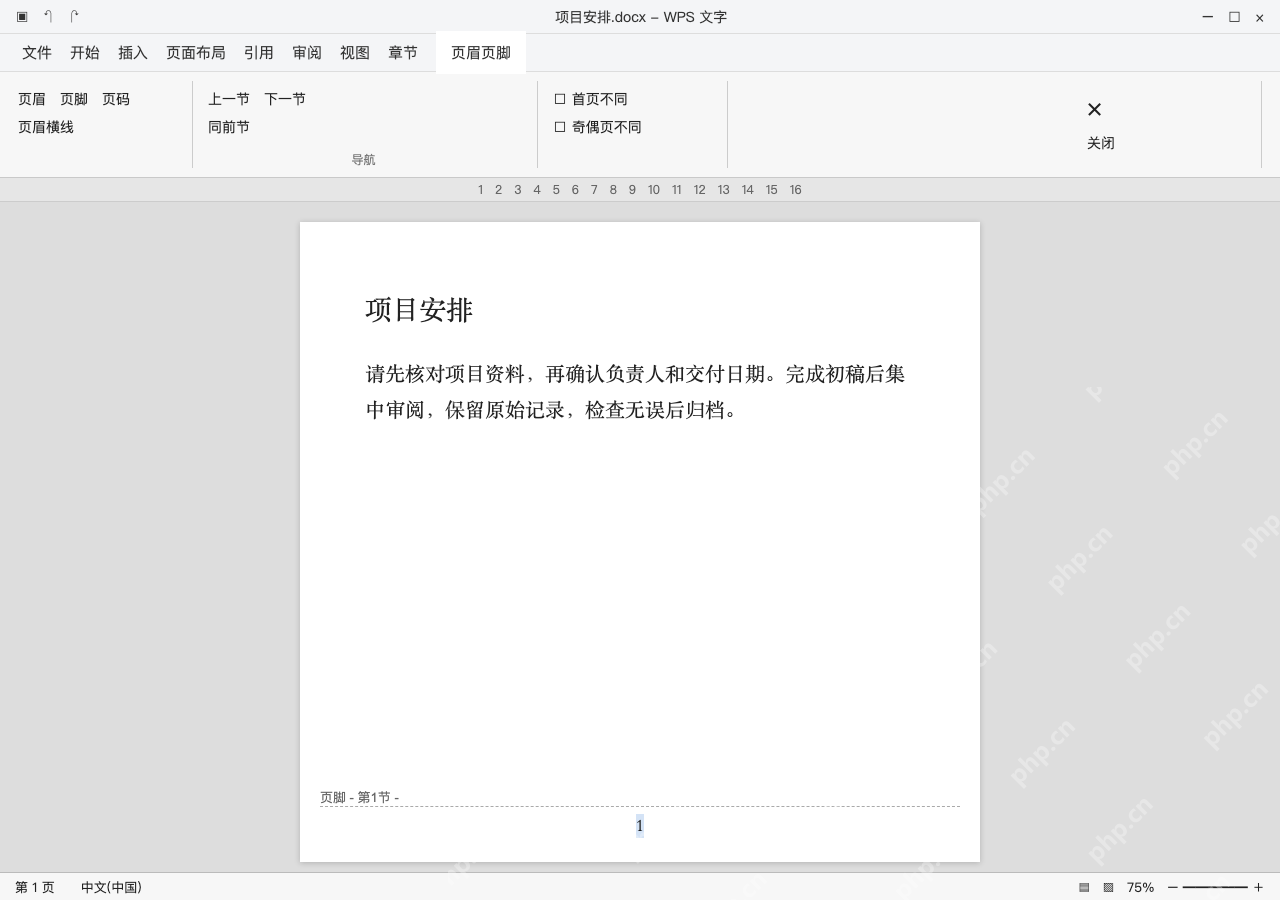Click ruler mark 10
The height and width of the screenshot is (900, 1280).
[x=653, y=190]
